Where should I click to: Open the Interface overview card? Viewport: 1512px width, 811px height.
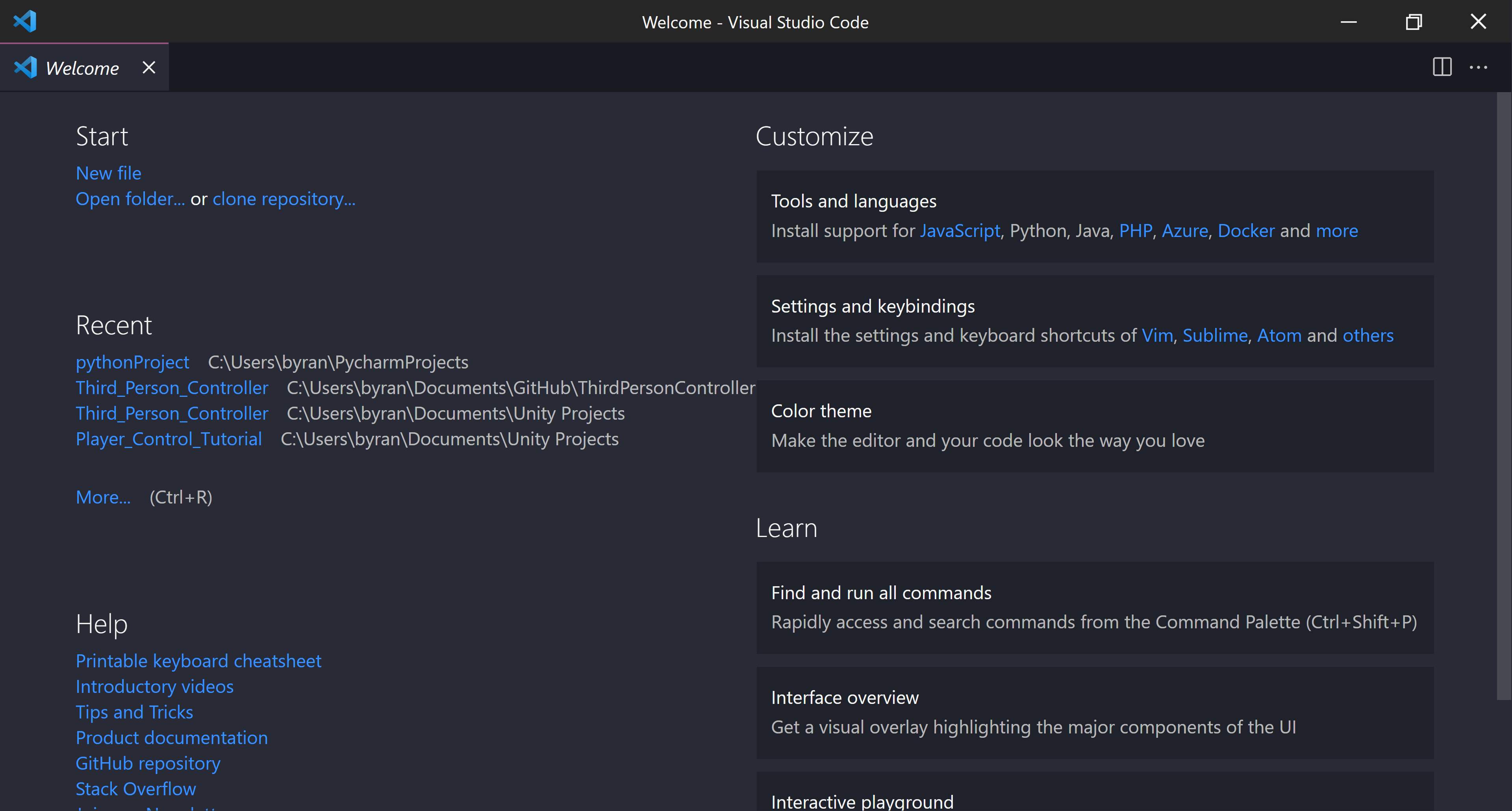(1095, 713)
